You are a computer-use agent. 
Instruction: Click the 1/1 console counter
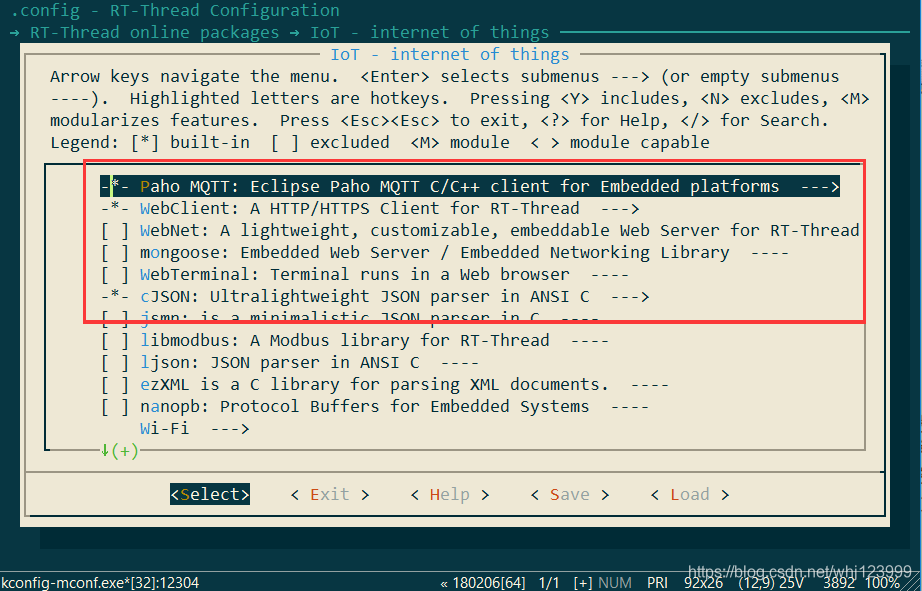click(549, 583)
